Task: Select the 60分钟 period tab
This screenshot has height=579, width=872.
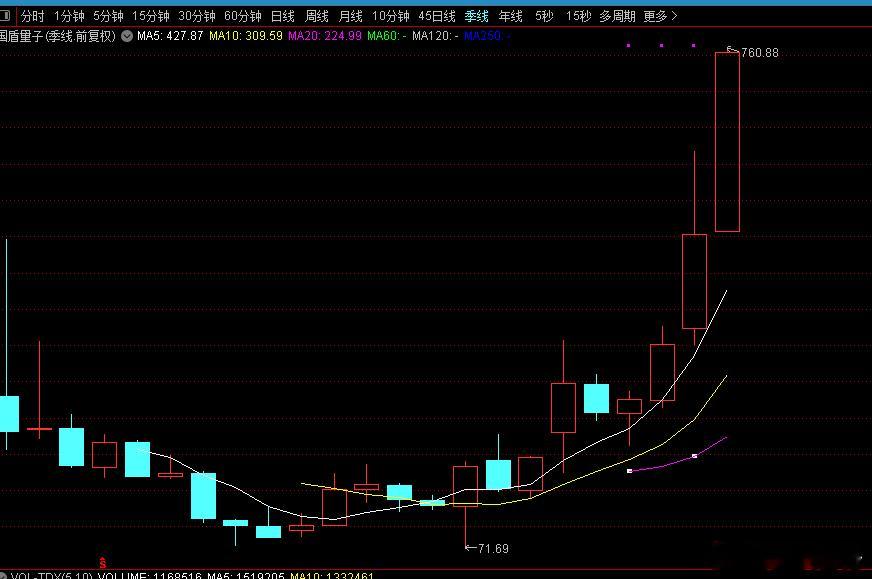Action: coord(243,16)
